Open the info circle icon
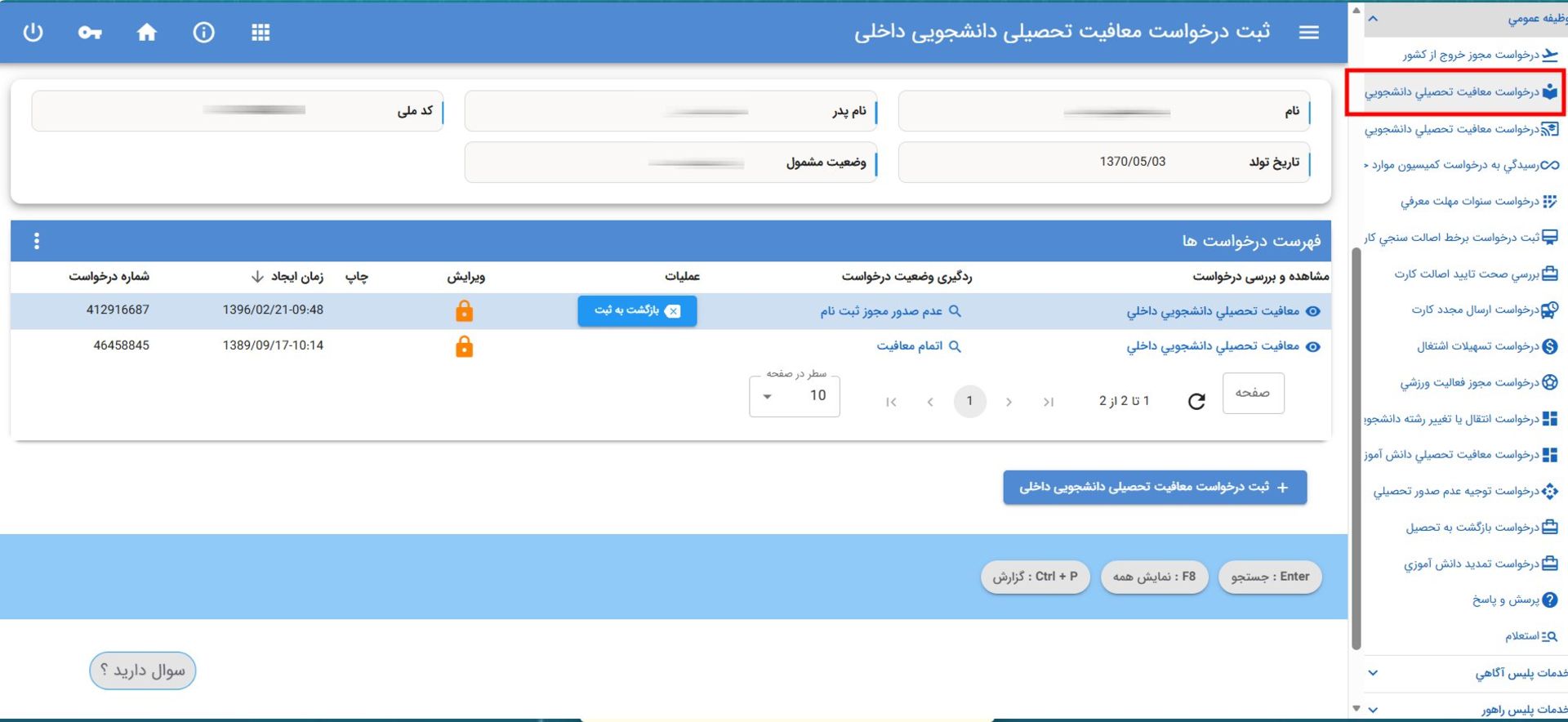This screenshot has height=722, width=1568. (x=203, y=33)
